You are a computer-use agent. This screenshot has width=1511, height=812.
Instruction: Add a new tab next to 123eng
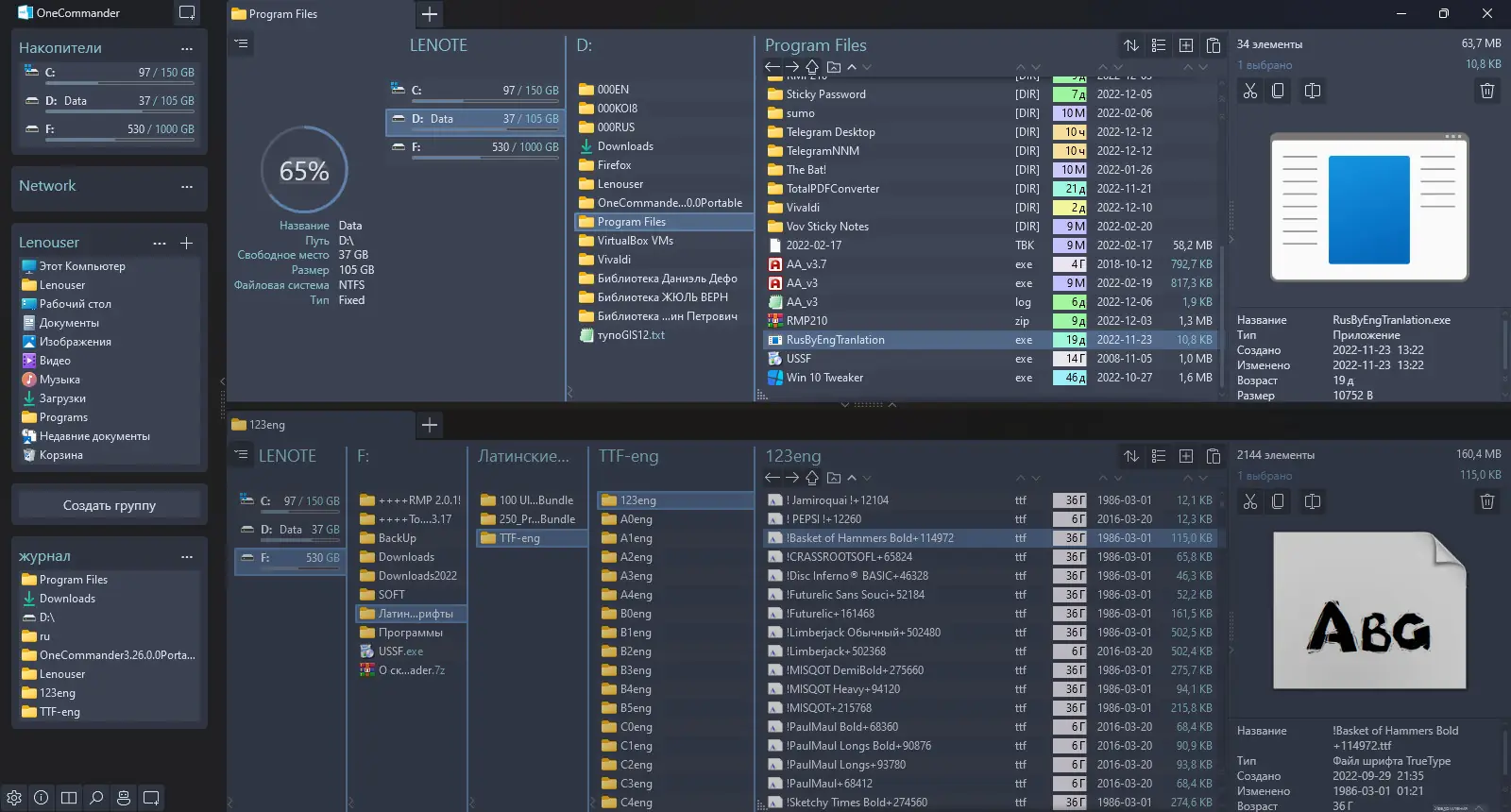(430, 425)
